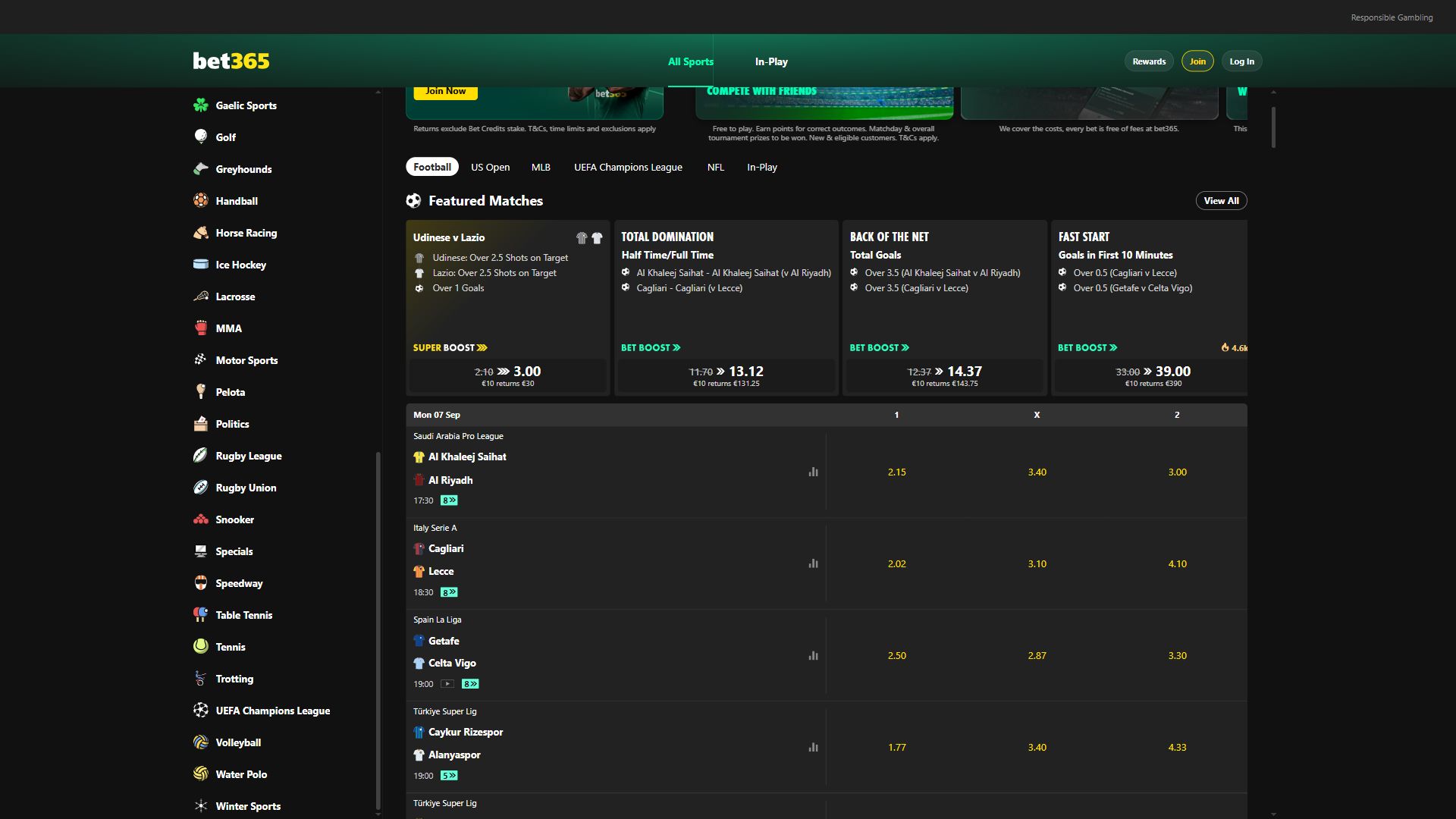This screenshot has height=819, width=1456.
Task: Click the main page scrollbar thumb
Action: (1273, 127)
